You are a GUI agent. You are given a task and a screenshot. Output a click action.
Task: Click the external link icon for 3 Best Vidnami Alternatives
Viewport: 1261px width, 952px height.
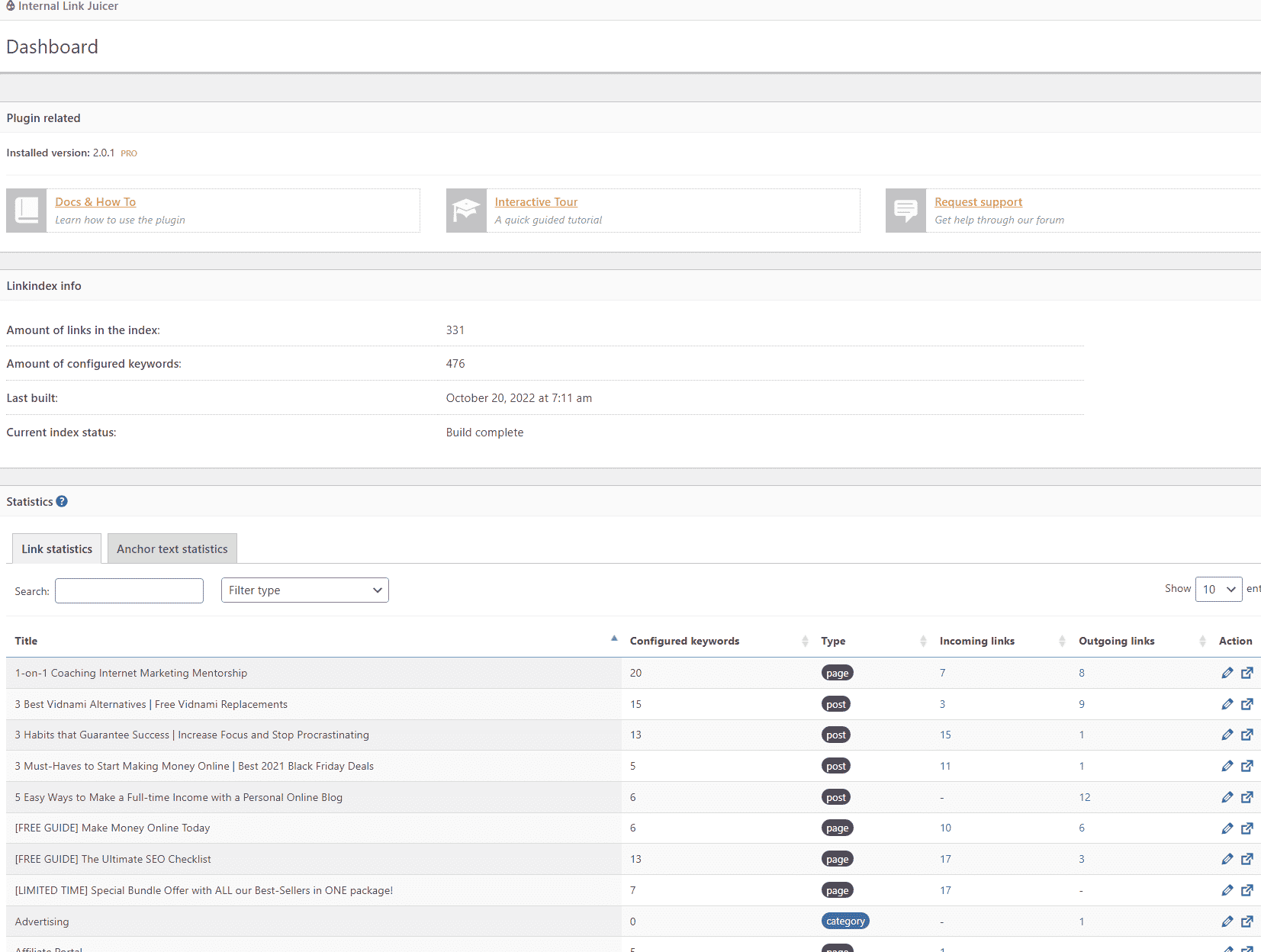[x=1249, y=703]
